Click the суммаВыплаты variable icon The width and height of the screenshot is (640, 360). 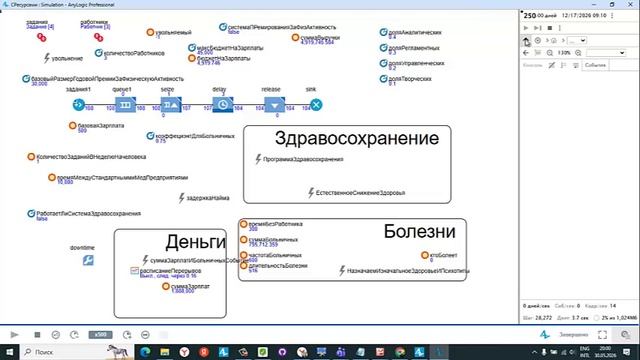coord(295,38)
